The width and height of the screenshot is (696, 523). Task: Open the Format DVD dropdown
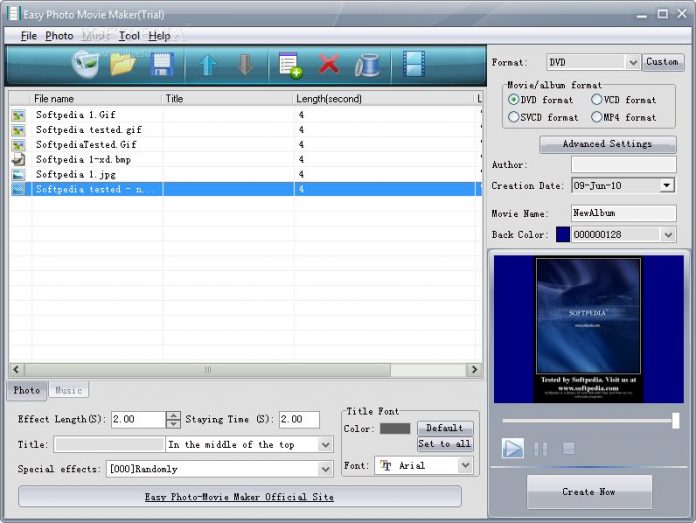(x=633, y=63)
